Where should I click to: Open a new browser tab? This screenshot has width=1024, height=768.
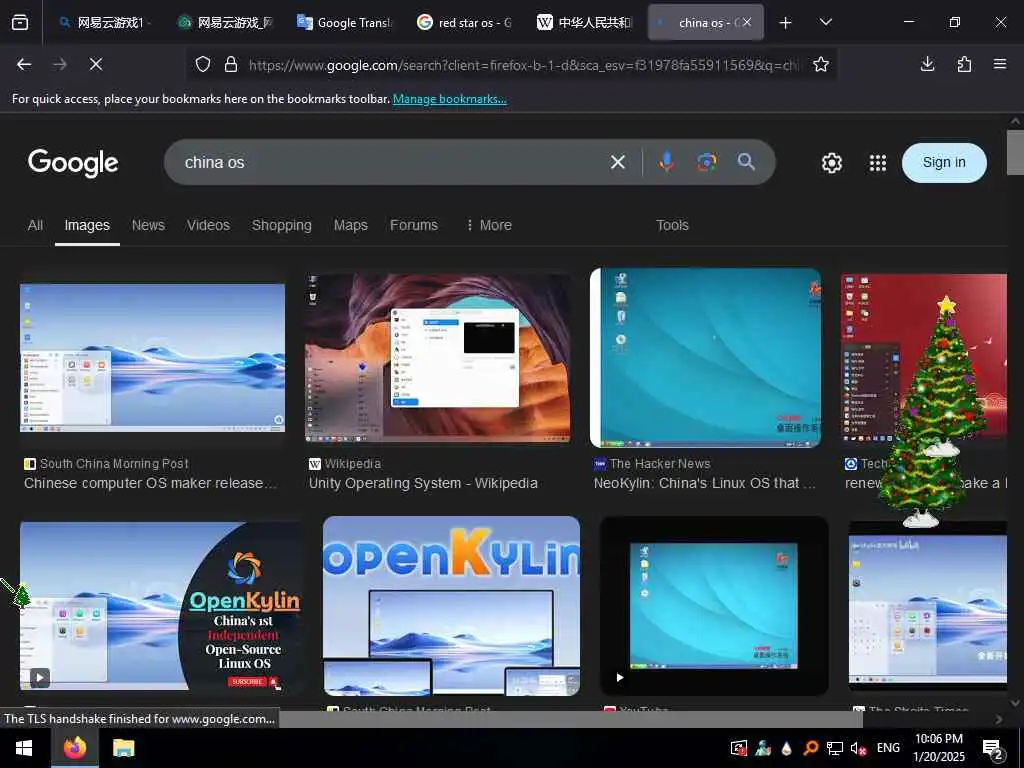point(786,23)
